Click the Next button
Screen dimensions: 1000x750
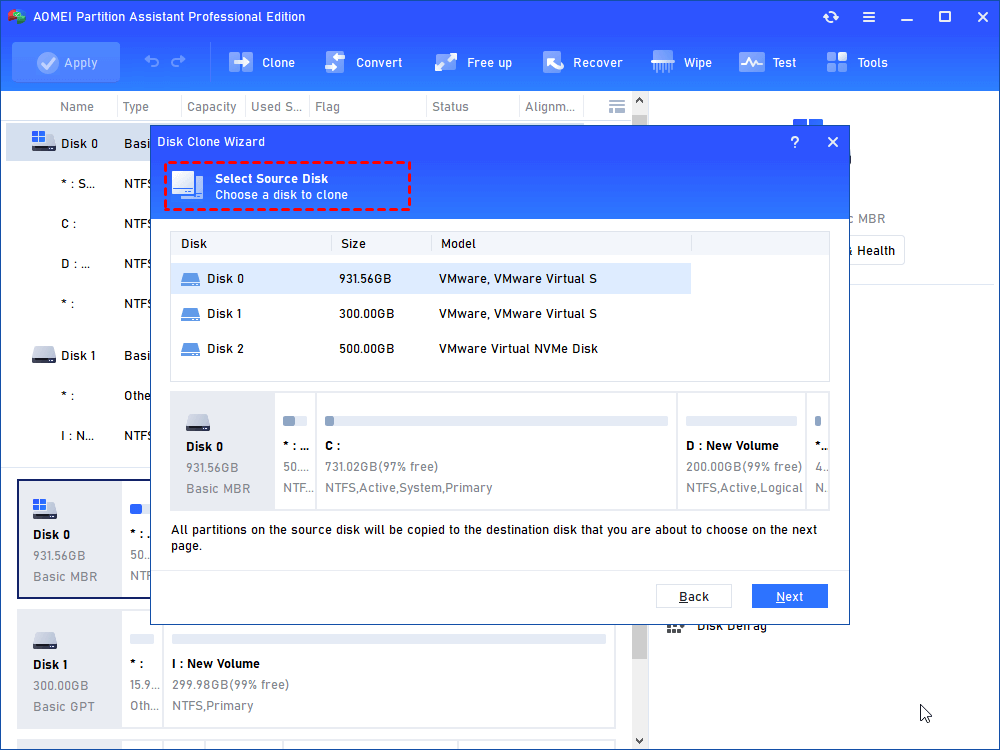coord(789,596)
